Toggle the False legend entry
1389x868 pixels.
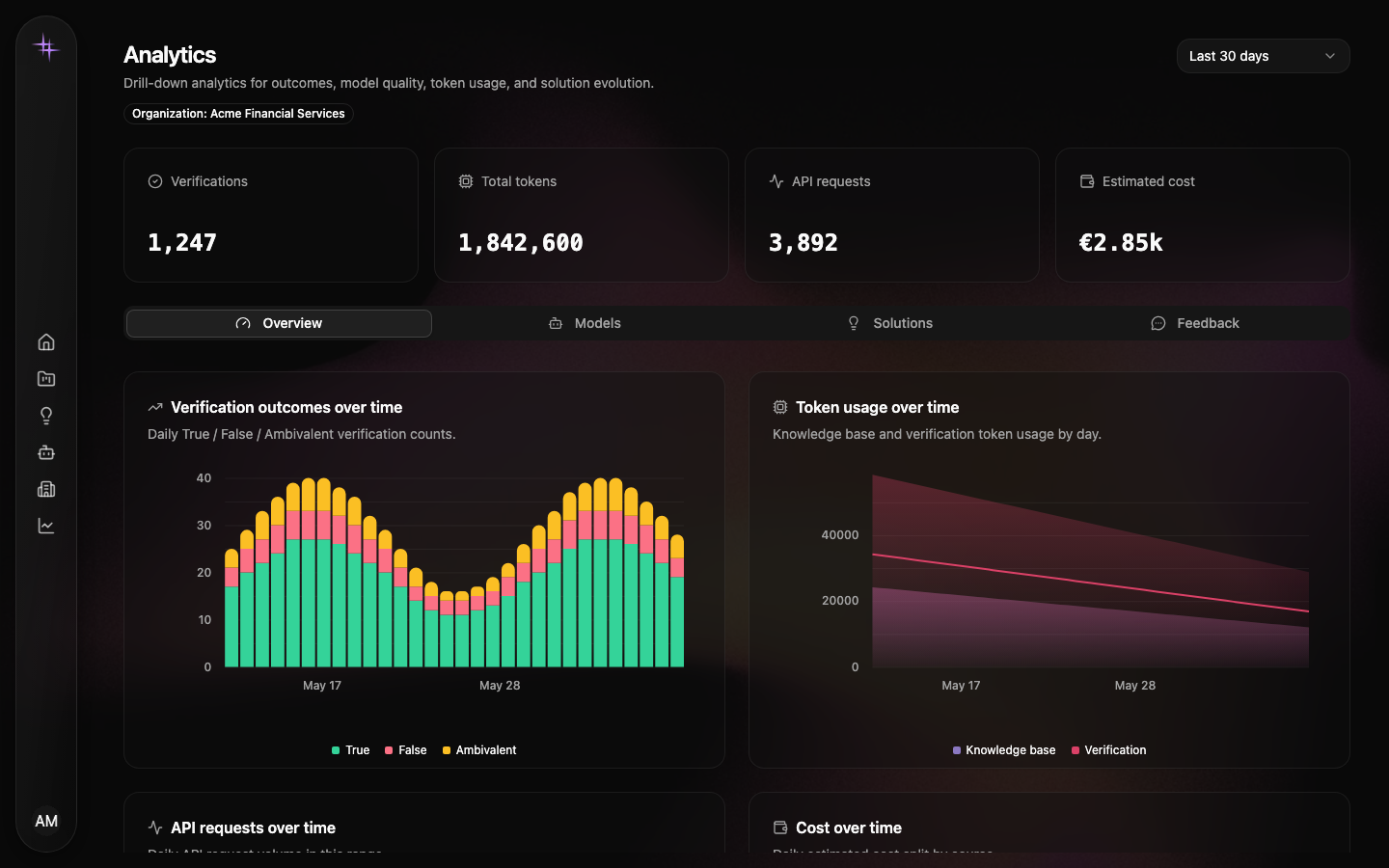pyautogui.click(x=405, y=750)
